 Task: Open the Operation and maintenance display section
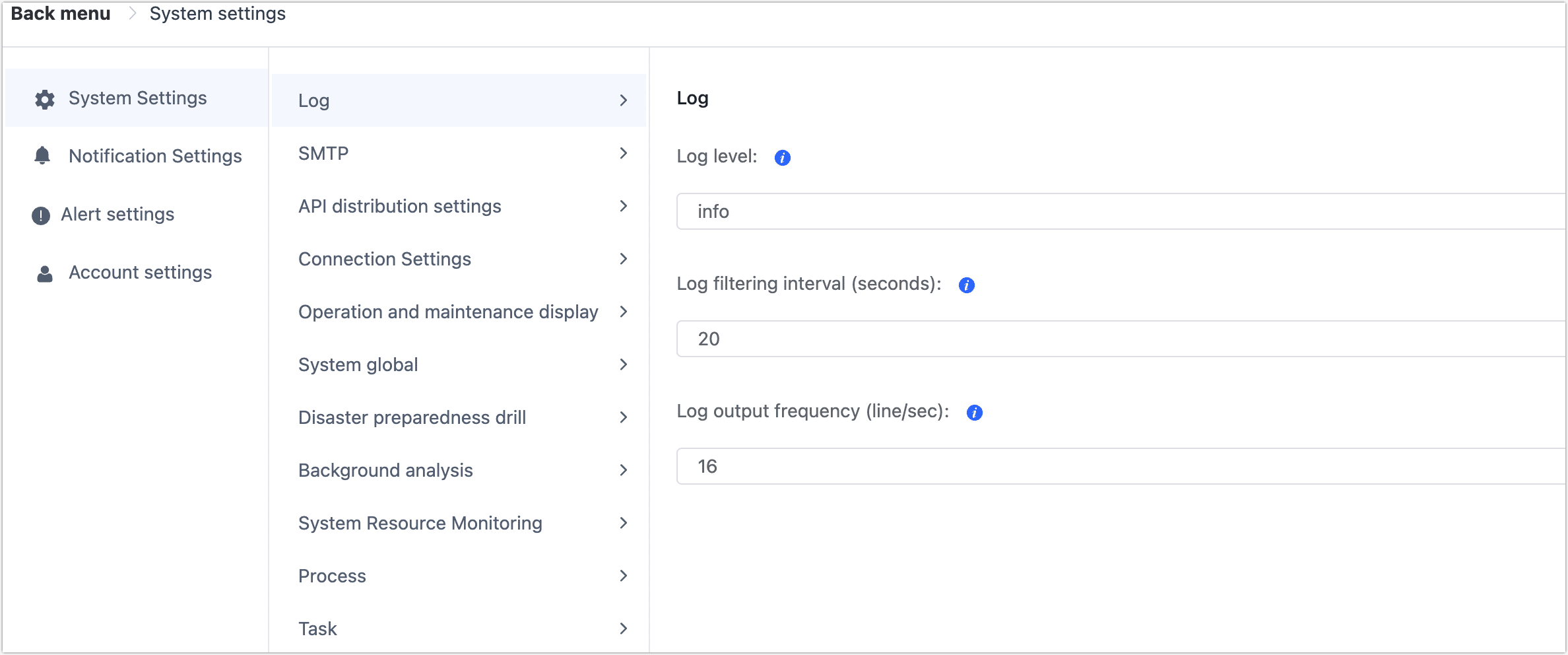(x=448, y=312)
